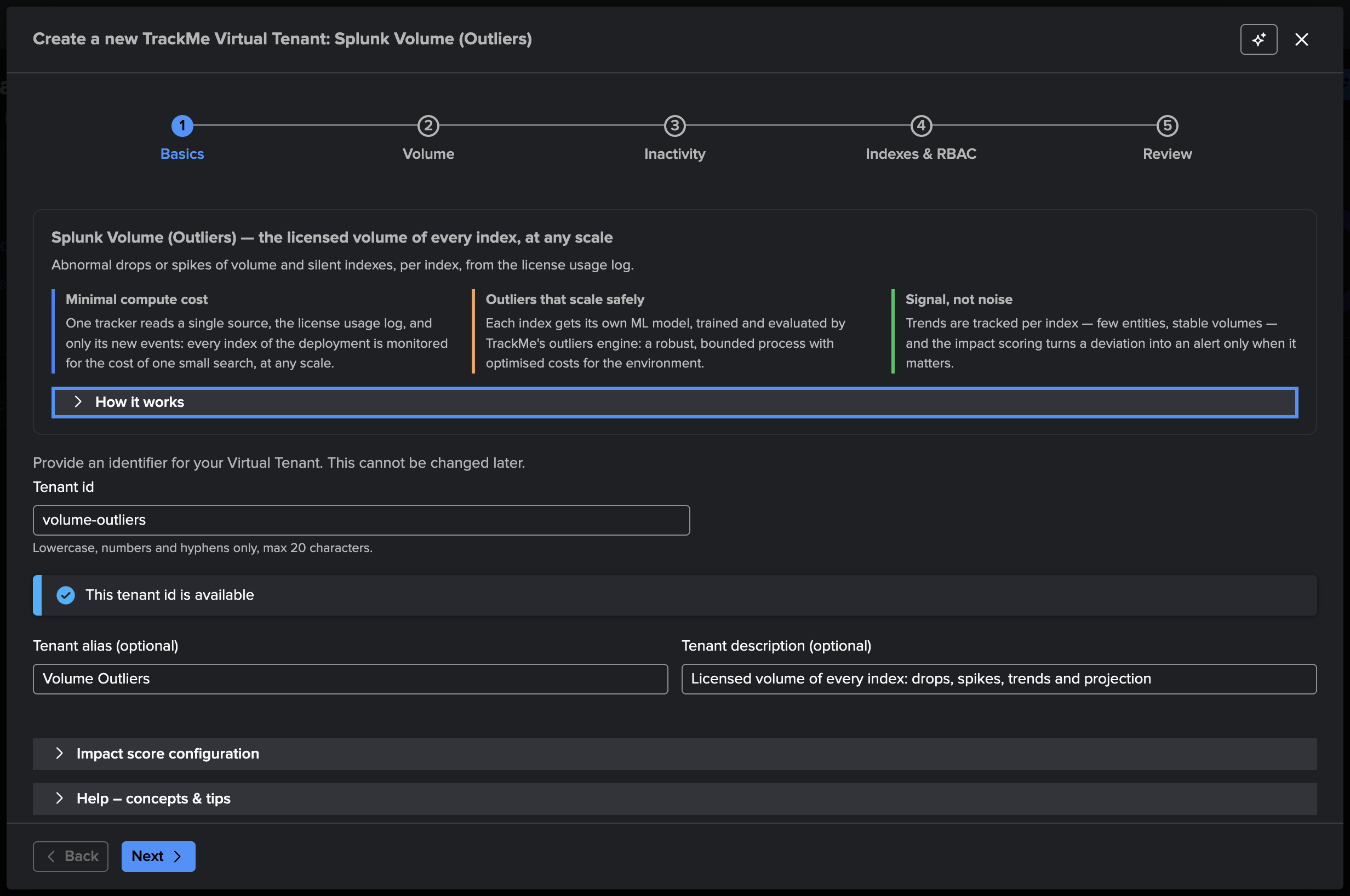Click the 'Tenant alias (optional)' label
This screenshot has width=1350, height=896.
click(x=106, y=646)
